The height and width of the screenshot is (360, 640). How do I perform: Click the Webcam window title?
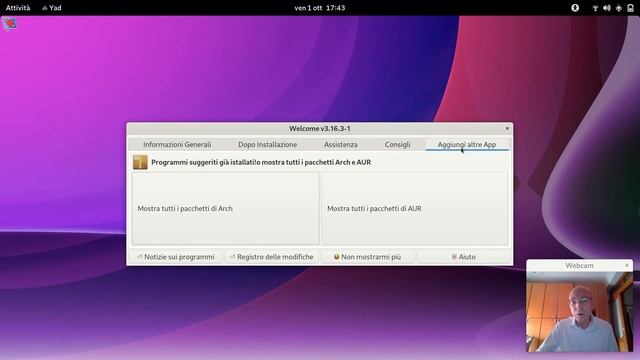(579, 266)
